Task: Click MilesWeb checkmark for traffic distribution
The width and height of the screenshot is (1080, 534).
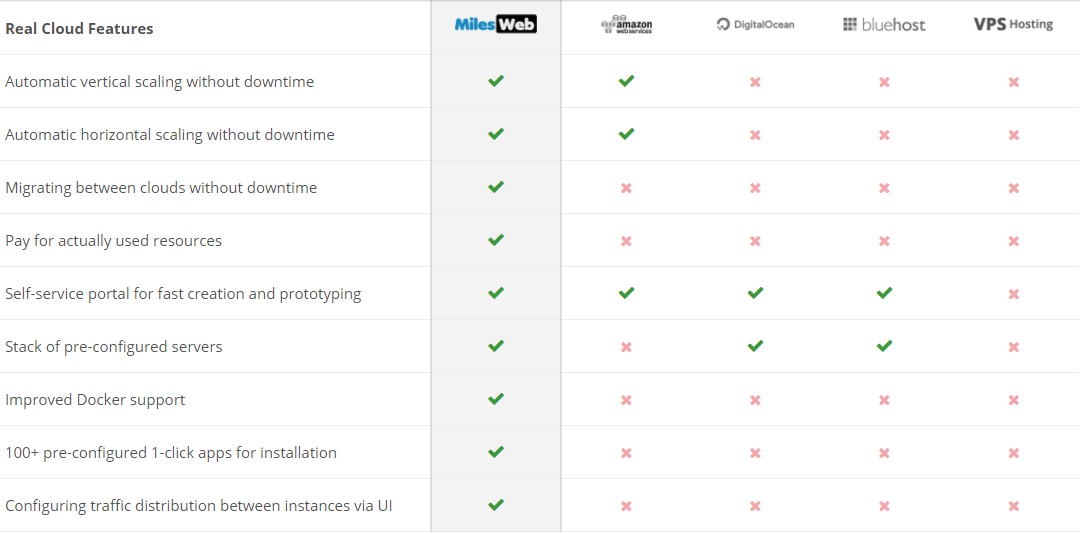Action: [496, 505]
